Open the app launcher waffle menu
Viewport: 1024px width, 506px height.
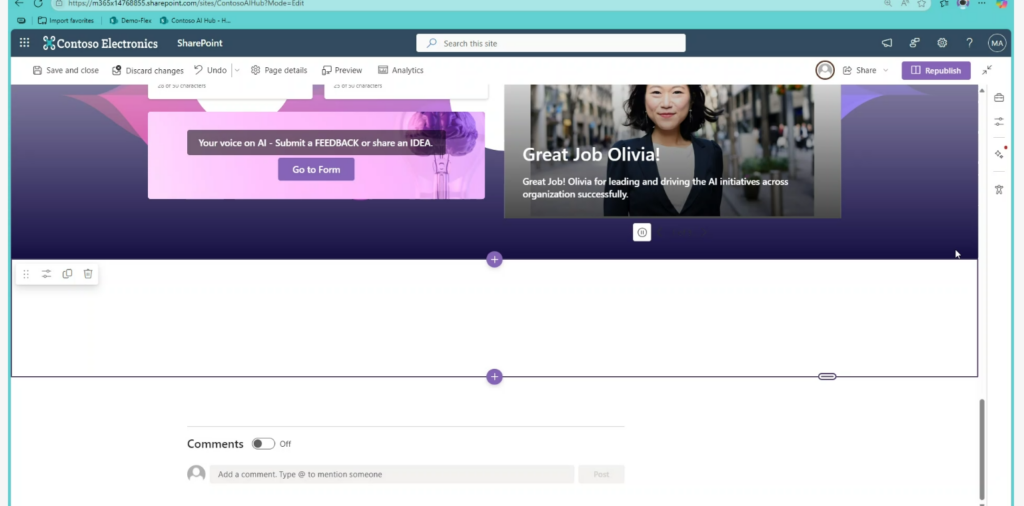click(24, 43)
